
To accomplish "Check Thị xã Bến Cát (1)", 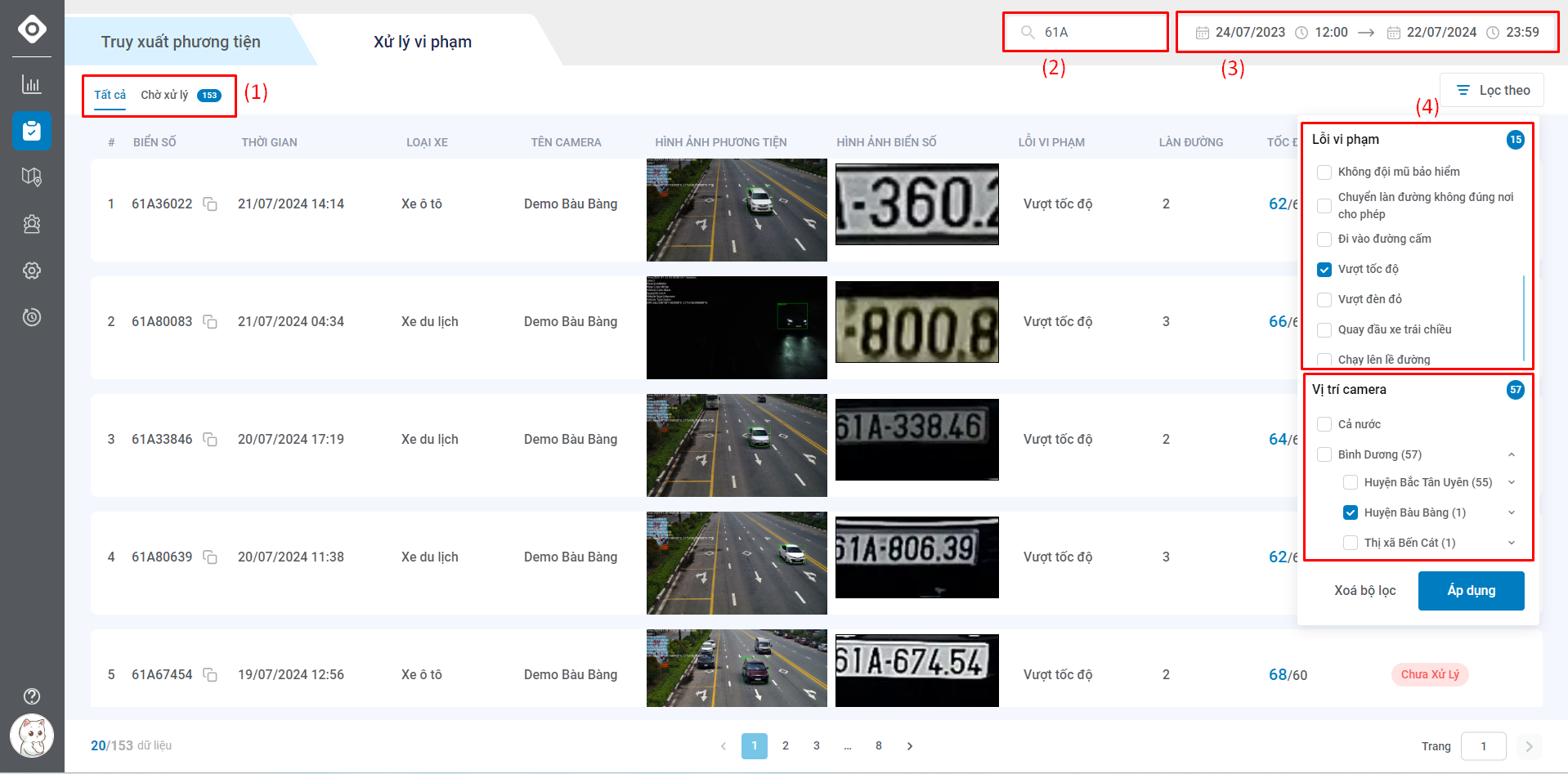I will (x=1351, y=543).
